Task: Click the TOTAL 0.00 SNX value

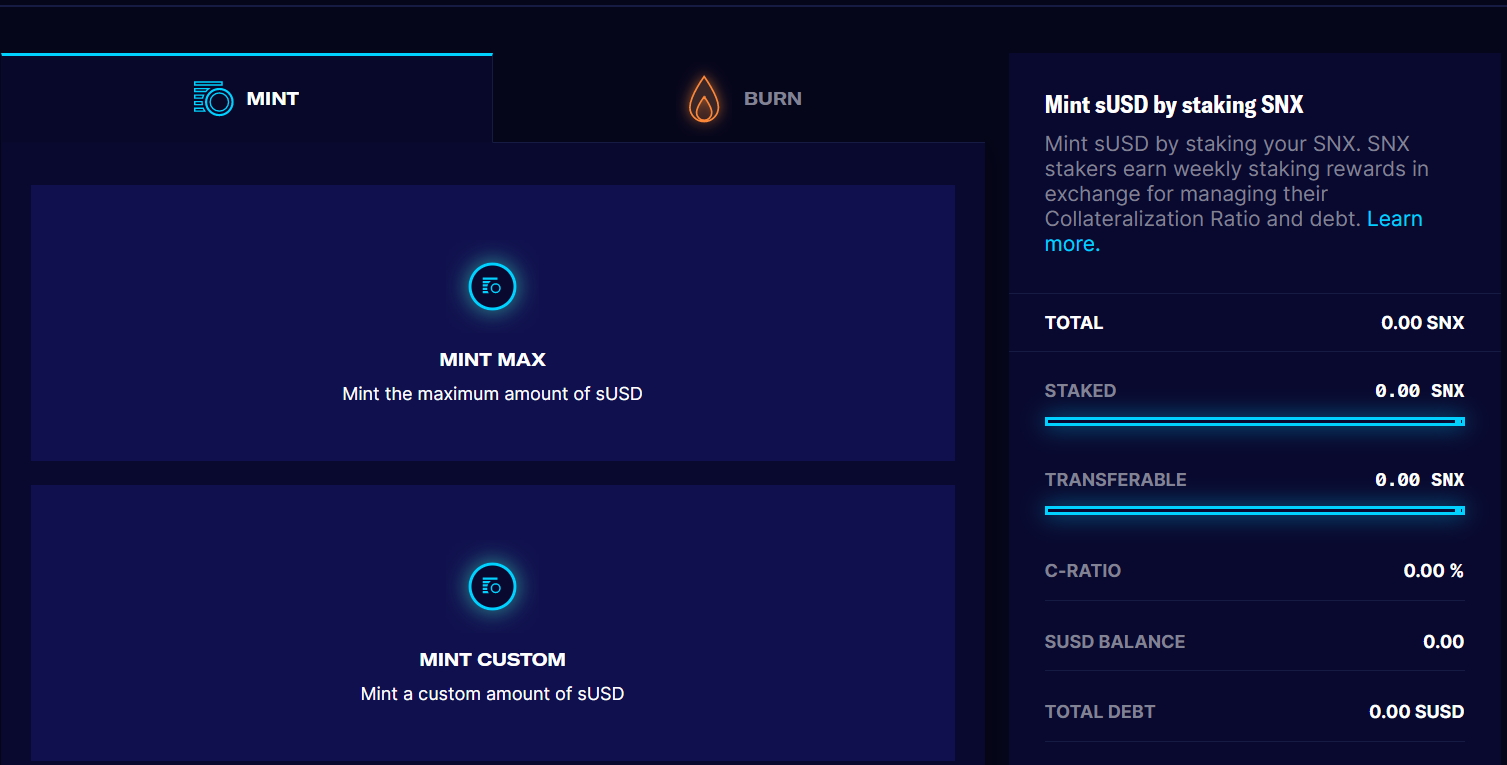Action: coord(1422,323)
